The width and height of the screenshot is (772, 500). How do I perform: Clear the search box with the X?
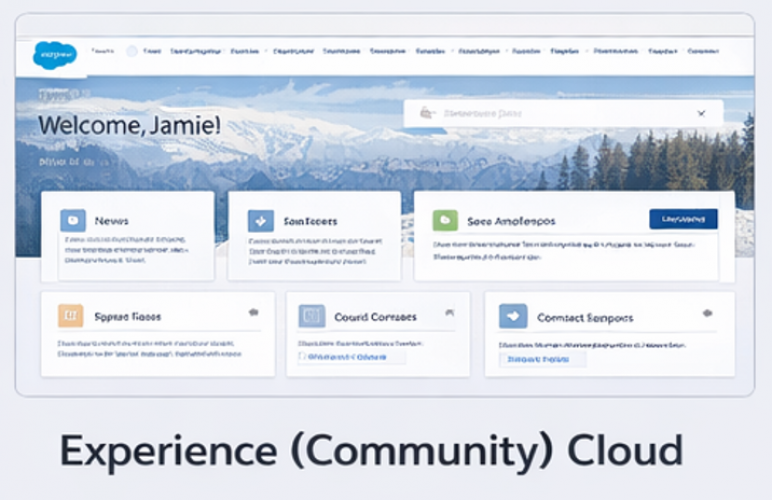[x=702, y=114]
